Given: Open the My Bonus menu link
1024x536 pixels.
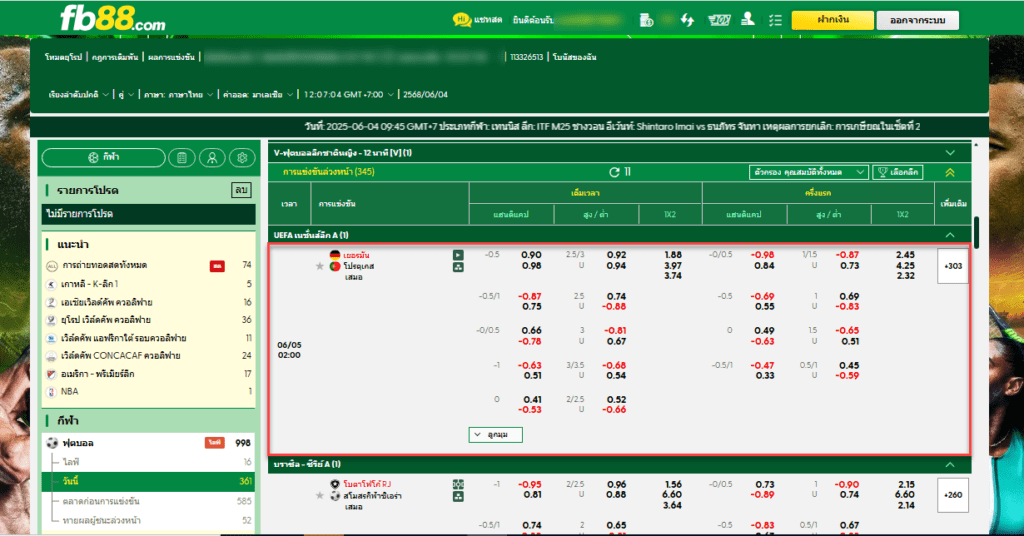Looking at the screenshot, I should click(x=575, y=57).
